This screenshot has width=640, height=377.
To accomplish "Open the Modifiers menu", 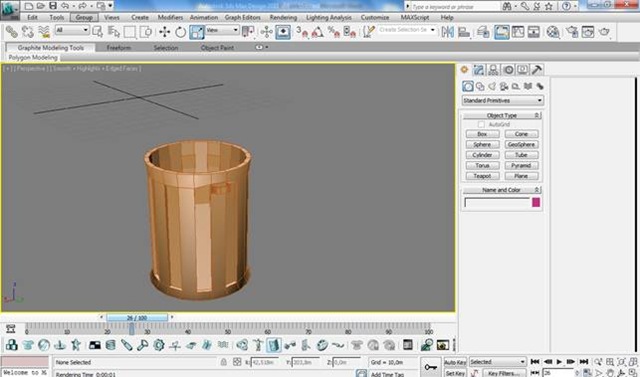I will pos(170,18).
